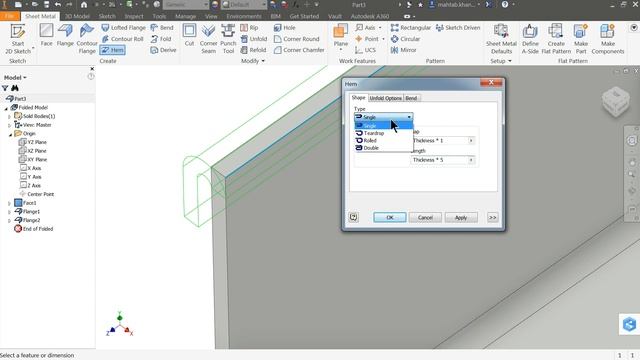Select the Cut tool
640x360 pixels.
point(189,35)
